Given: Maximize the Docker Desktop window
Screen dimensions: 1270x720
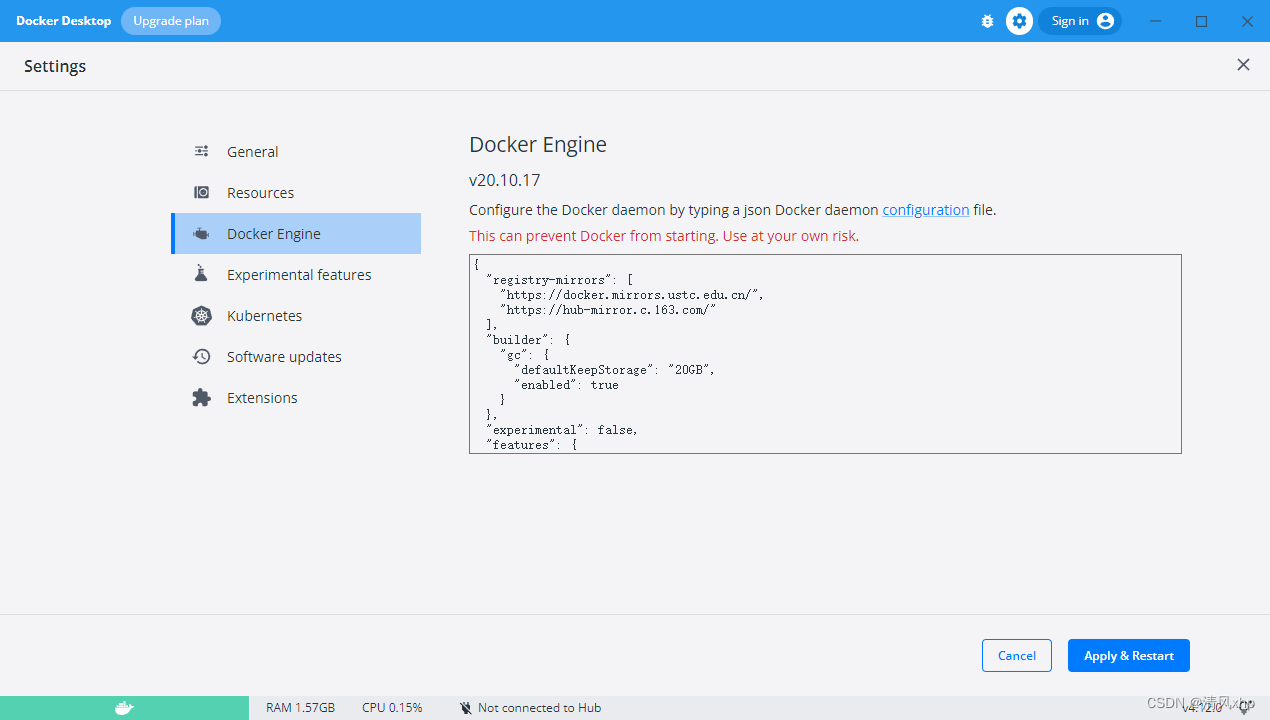Looking at the screenshot, I should tap(1202, 21).
